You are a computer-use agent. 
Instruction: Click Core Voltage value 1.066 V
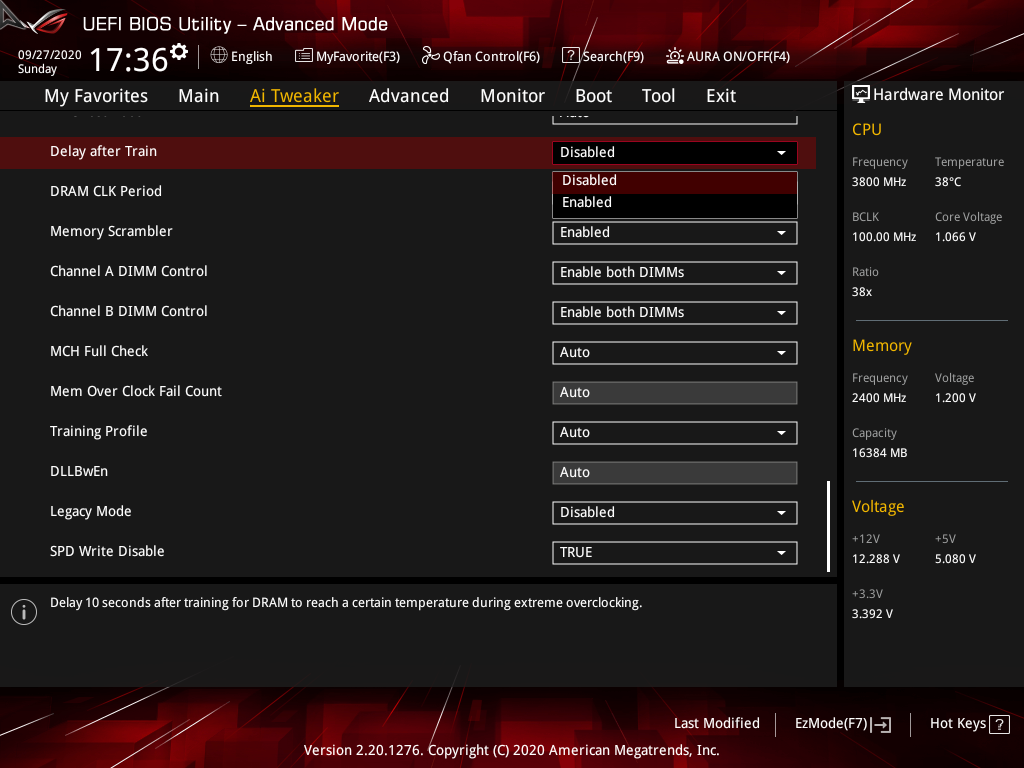[955, 237]
